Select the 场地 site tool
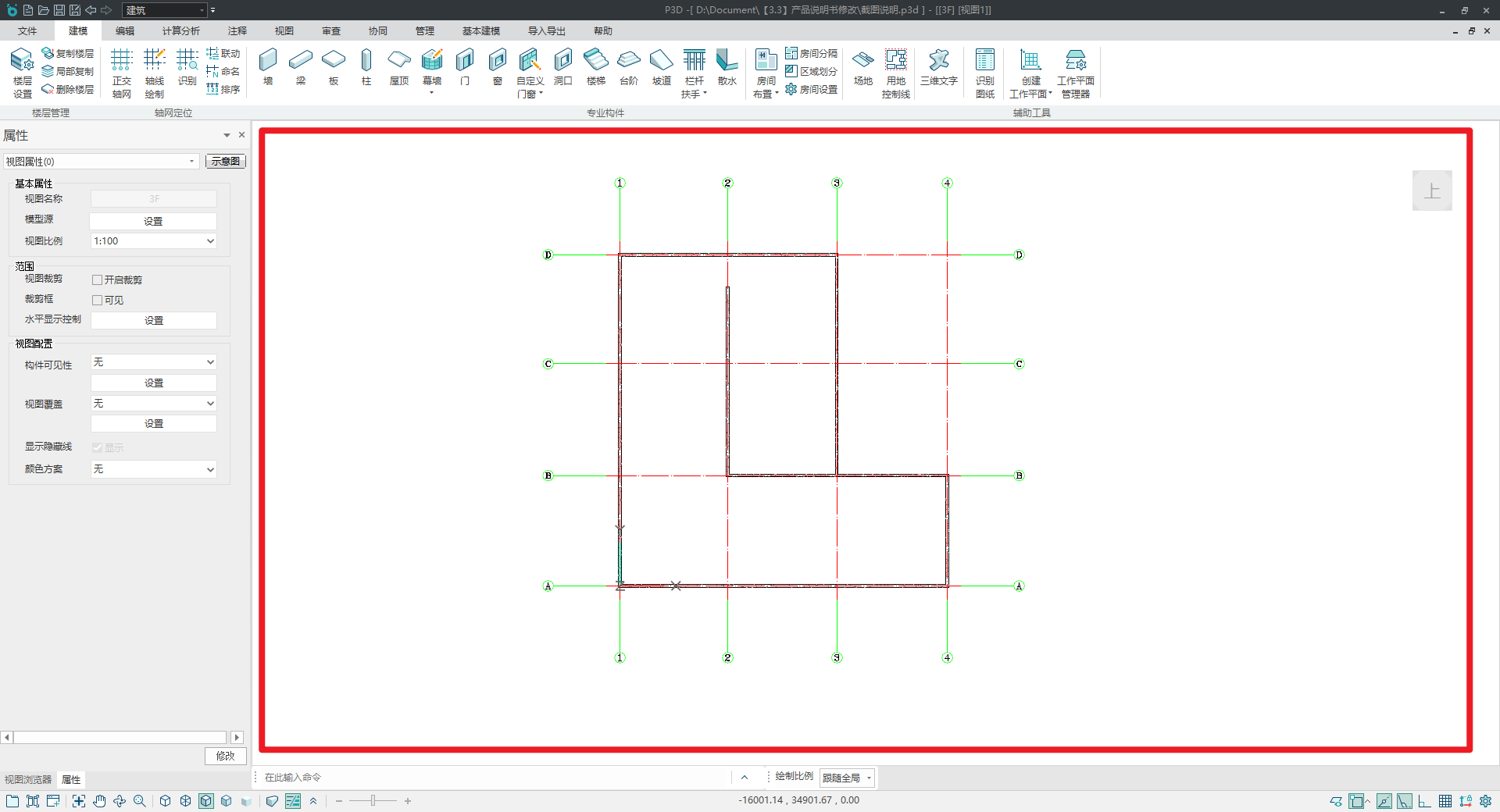Screen dimensions: 1500x812 pyautogui.click(x=863, y=67)
